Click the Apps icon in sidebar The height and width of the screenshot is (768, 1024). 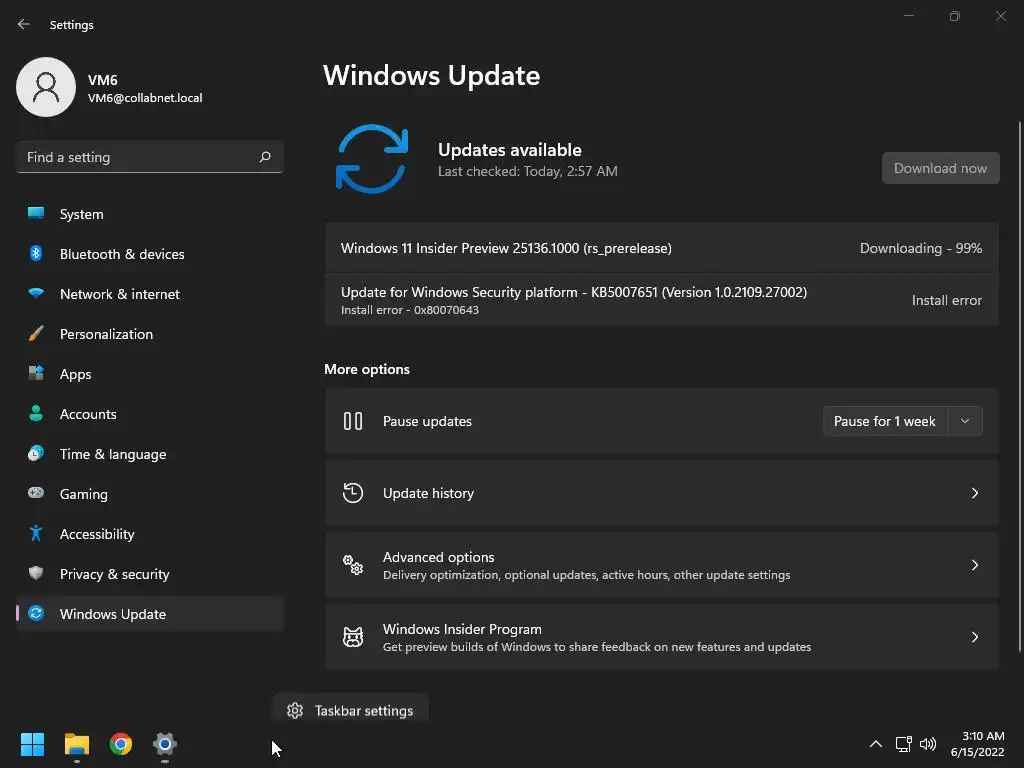click(36, 374)
